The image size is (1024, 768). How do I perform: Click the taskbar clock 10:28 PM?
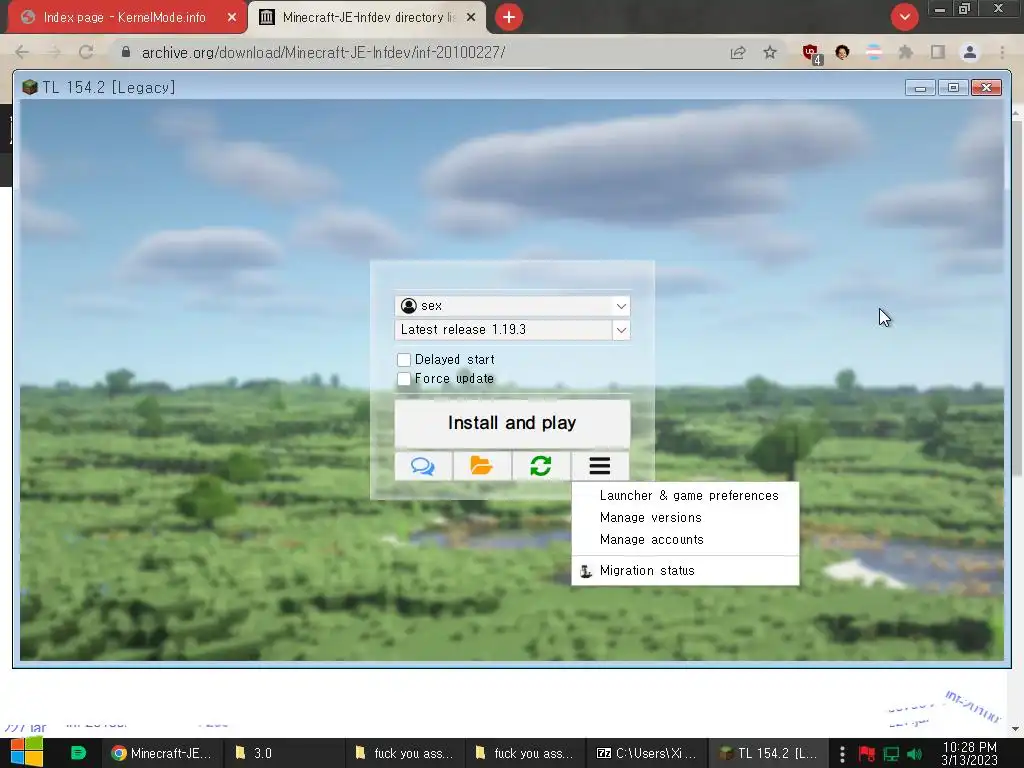969,754
